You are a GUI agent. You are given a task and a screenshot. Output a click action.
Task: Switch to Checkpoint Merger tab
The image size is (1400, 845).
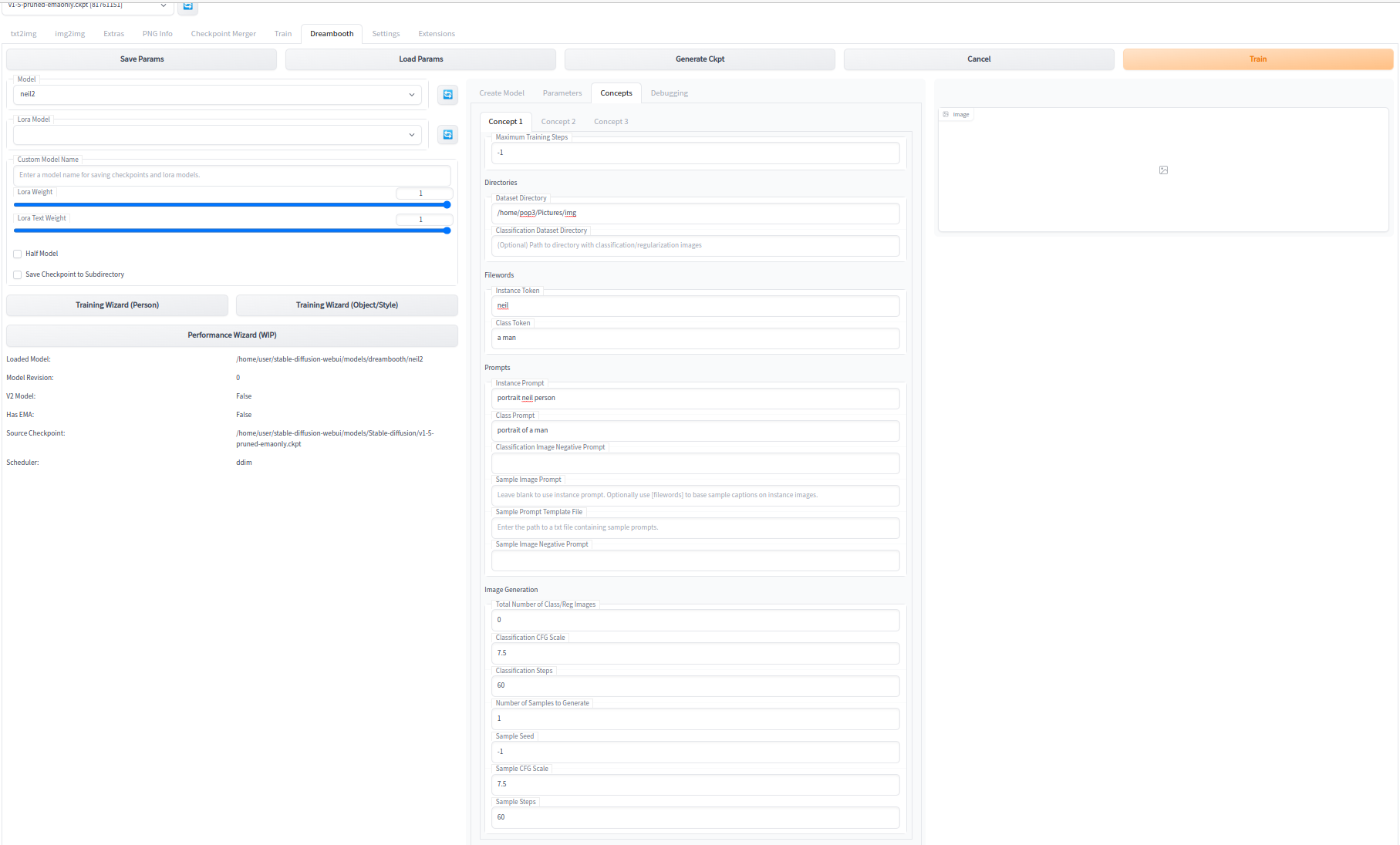point(224,34)
